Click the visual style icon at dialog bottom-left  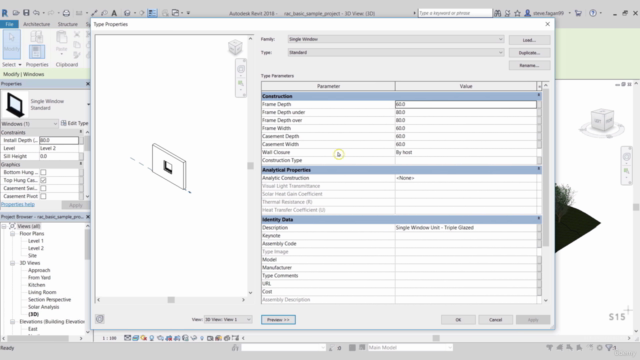[x=100, y=319]
